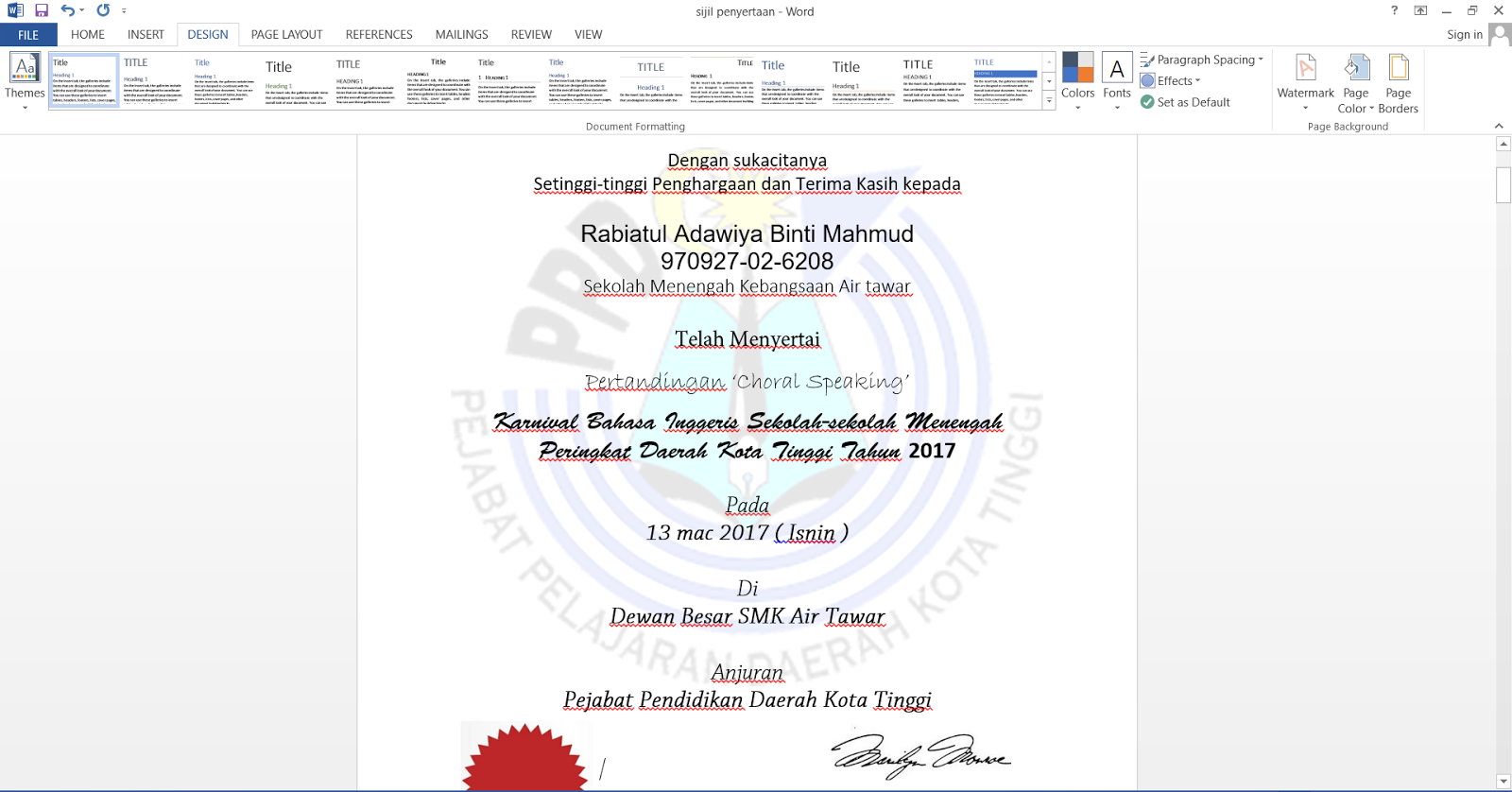
Task: Open the PAGE LAYOUT tab
Action: 286,35
